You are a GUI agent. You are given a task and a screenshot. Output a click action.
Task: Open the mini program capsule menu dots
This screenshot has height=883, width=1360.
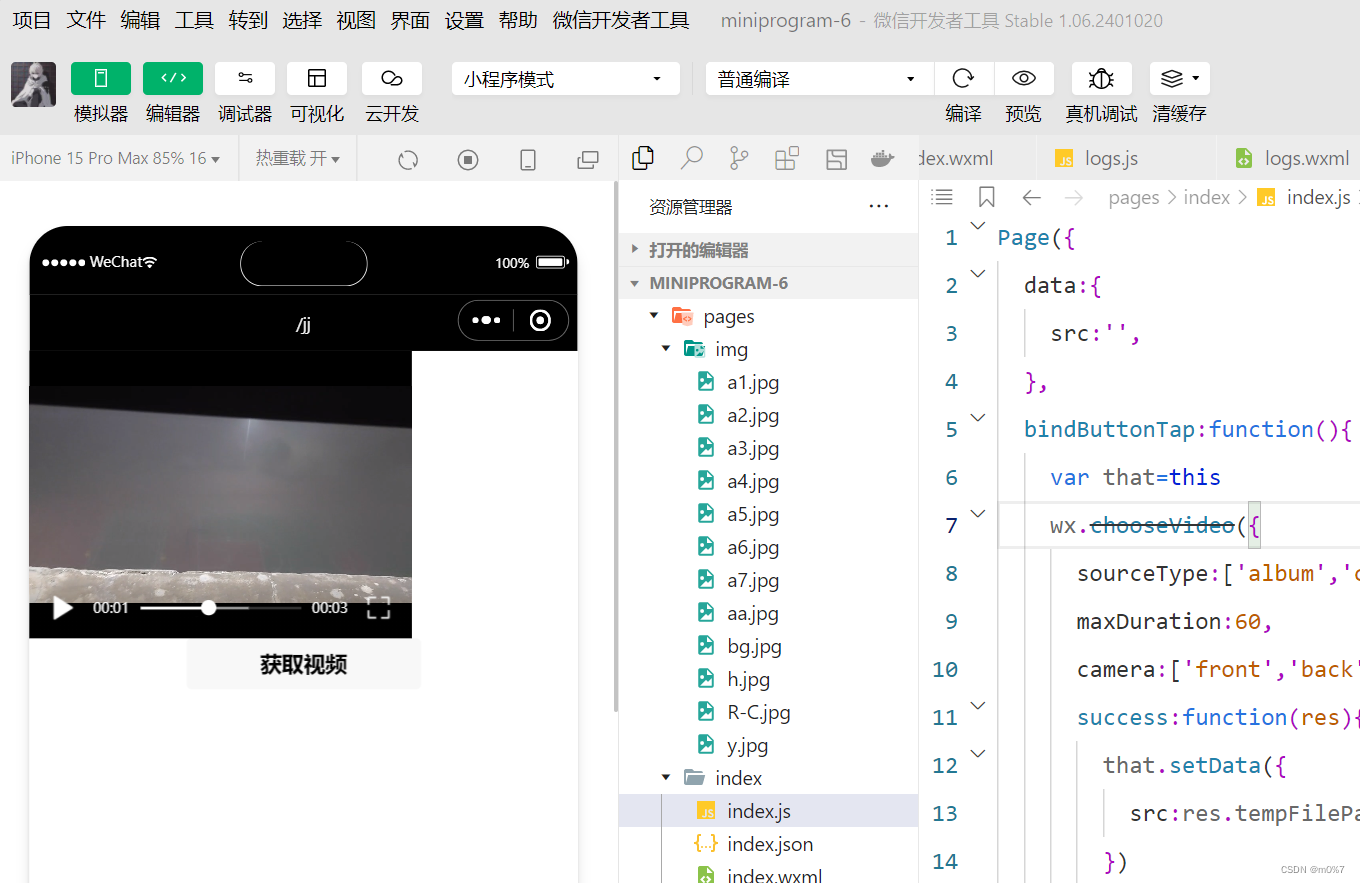pyautogui.click(x=486, y=320)
